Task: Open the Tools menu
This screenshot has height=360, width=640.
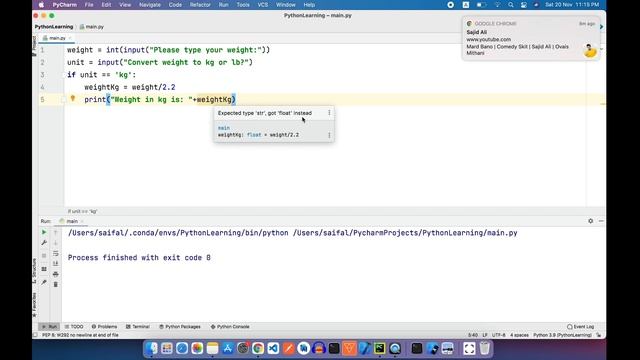Action: click(243, 5)
